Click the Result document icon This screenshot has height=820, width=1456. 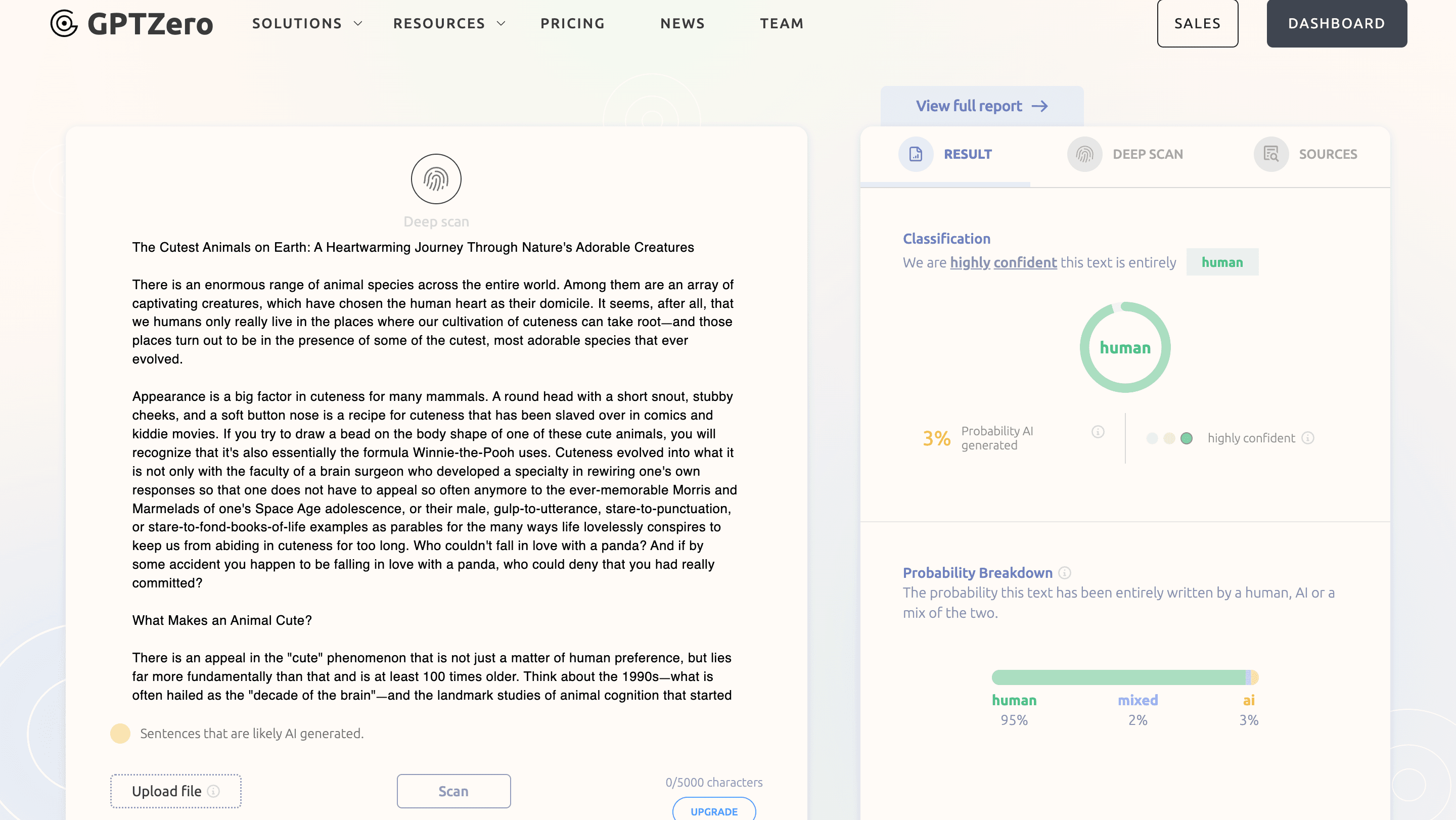coord(915,154)
